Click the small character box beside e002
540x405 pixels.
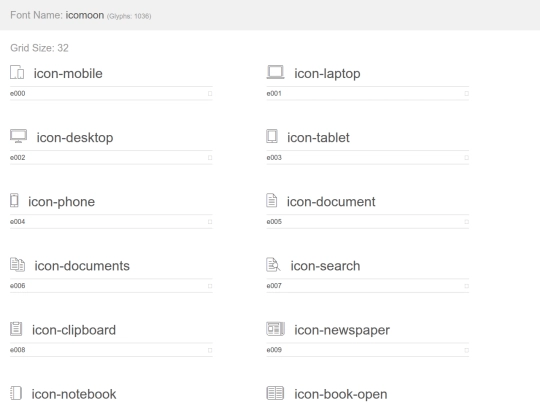[x=210, y=158]
